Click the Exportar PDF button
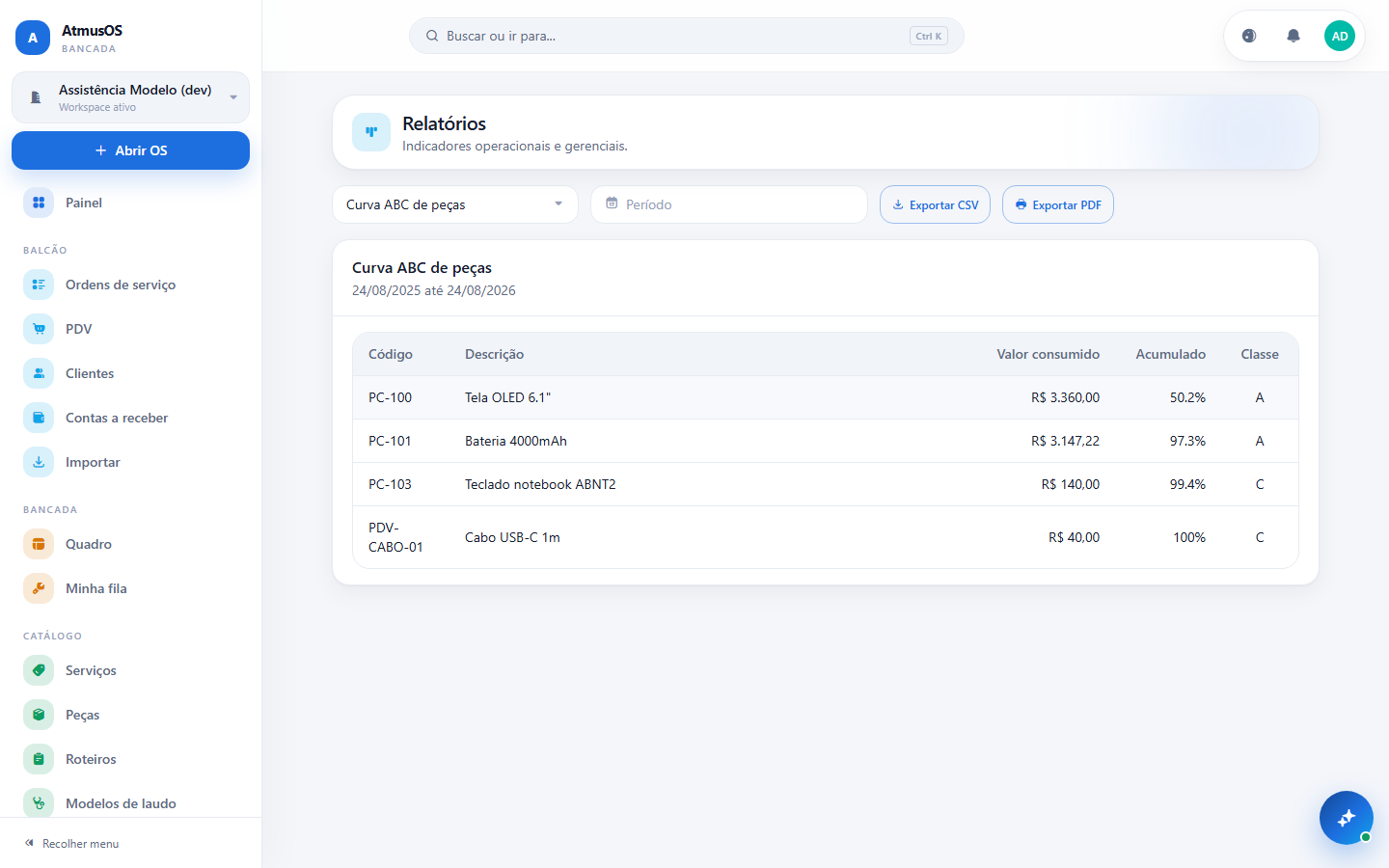 1058,204
